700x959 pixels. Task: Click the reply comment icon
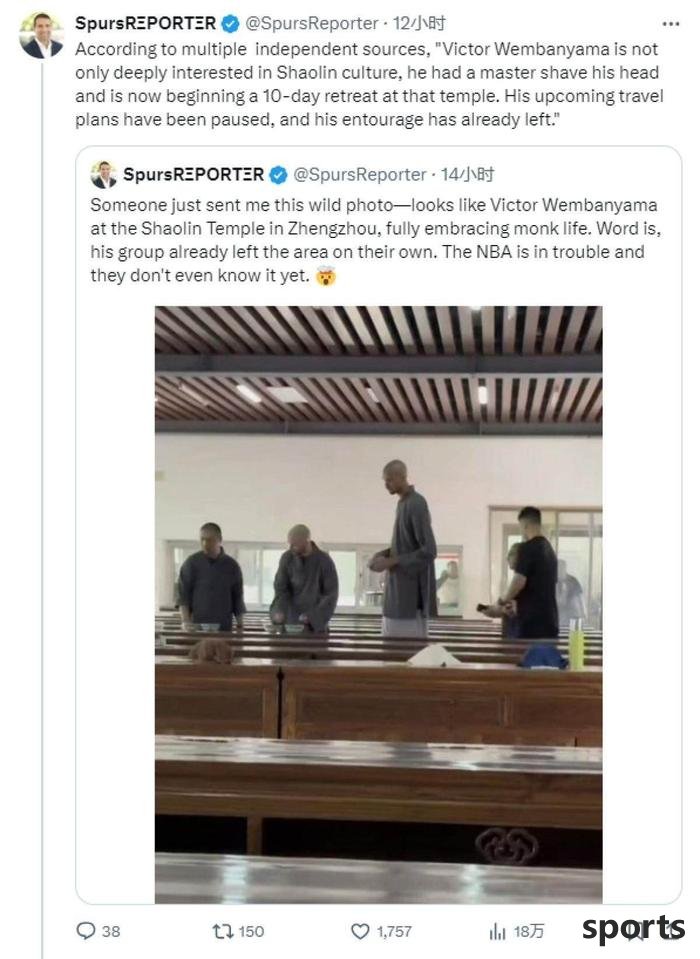click(86, 931)
